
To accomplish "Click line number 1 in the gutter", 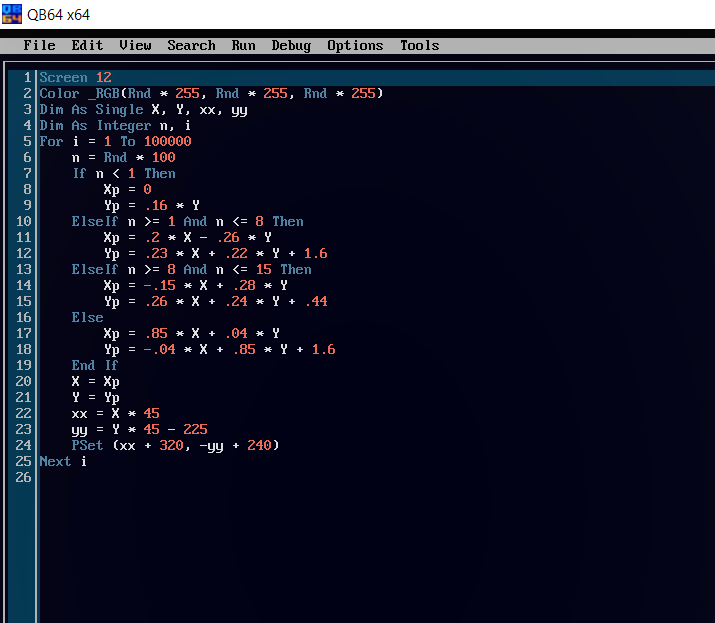I will [x=27, y=77].
